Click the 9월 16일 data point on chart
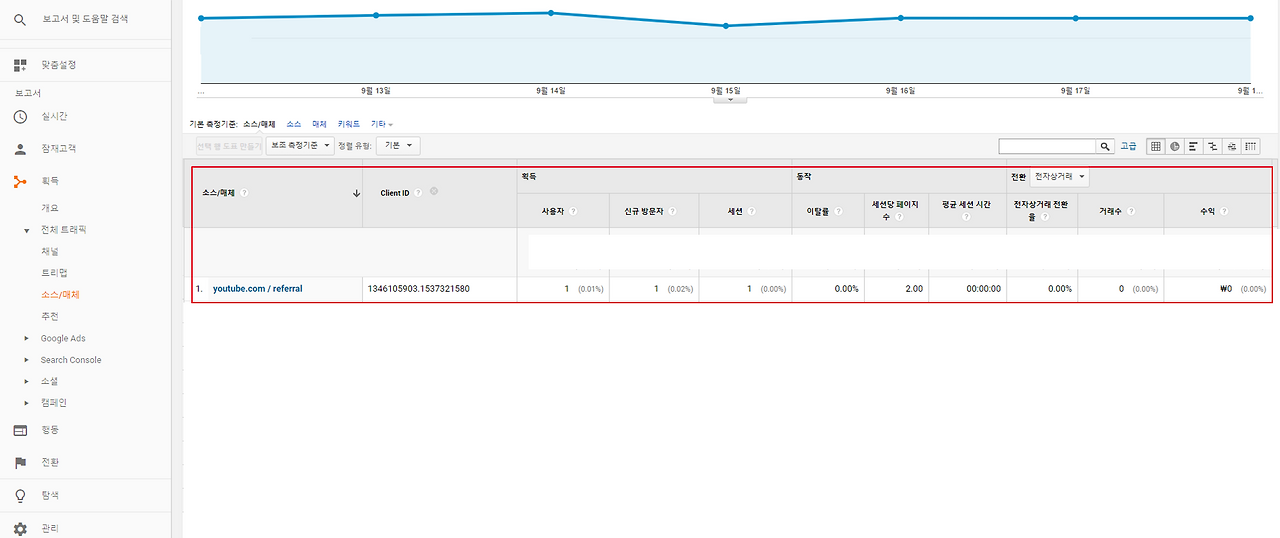Image resolution: width=1280 pixels, height=538 pixels. (x=901, y=18)
